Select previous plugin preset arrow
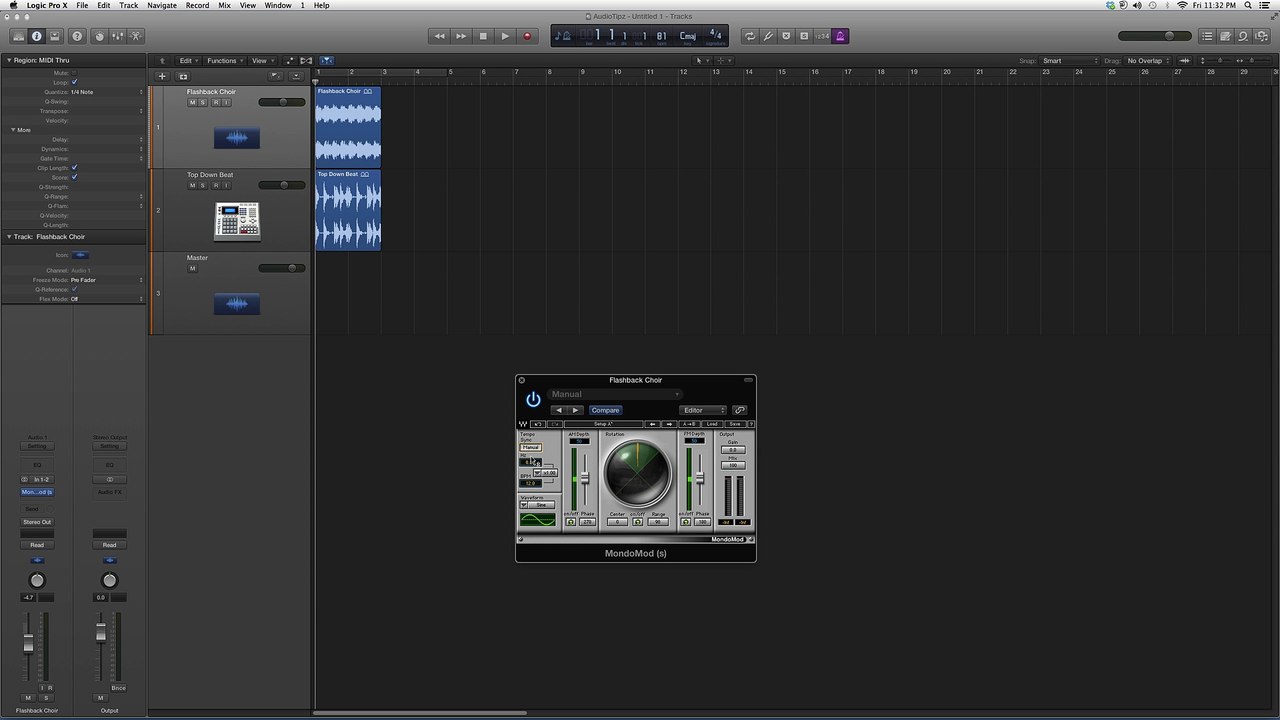 coord(559,410)
